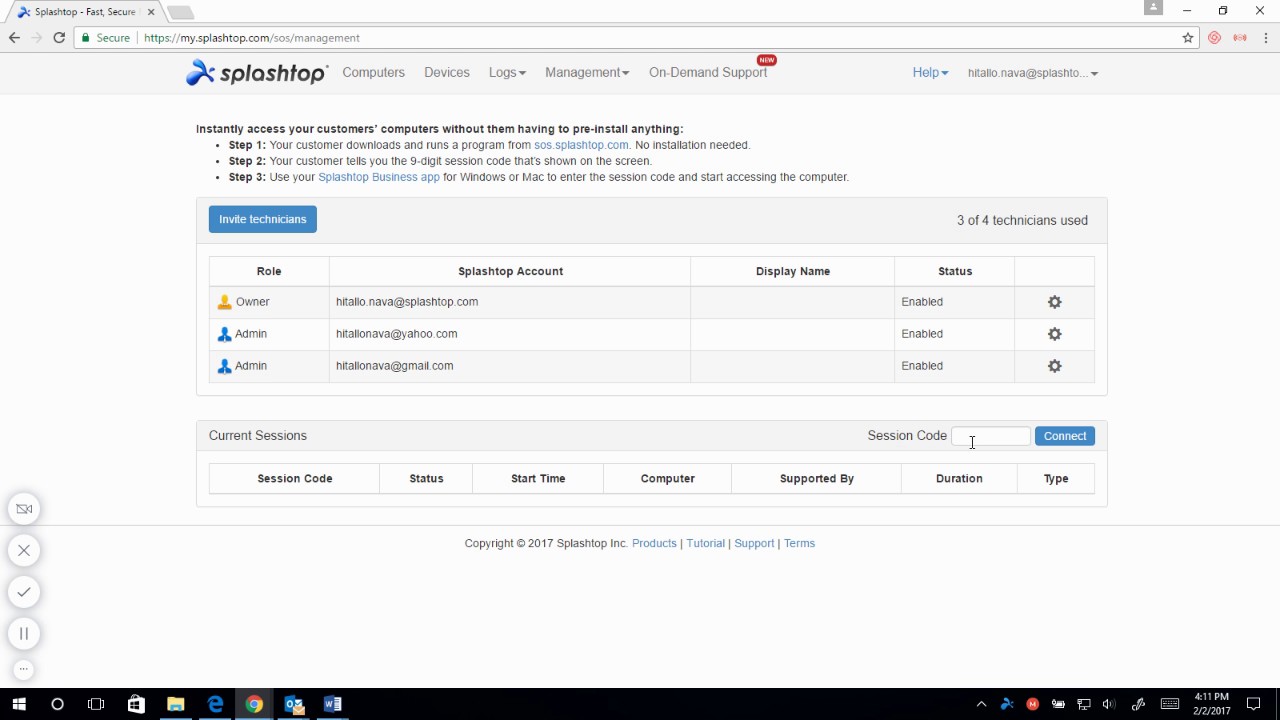This screenshot has width=1280, height=720.
Task: Click the Invite technicians button
Action: click(x=263, y=219)
